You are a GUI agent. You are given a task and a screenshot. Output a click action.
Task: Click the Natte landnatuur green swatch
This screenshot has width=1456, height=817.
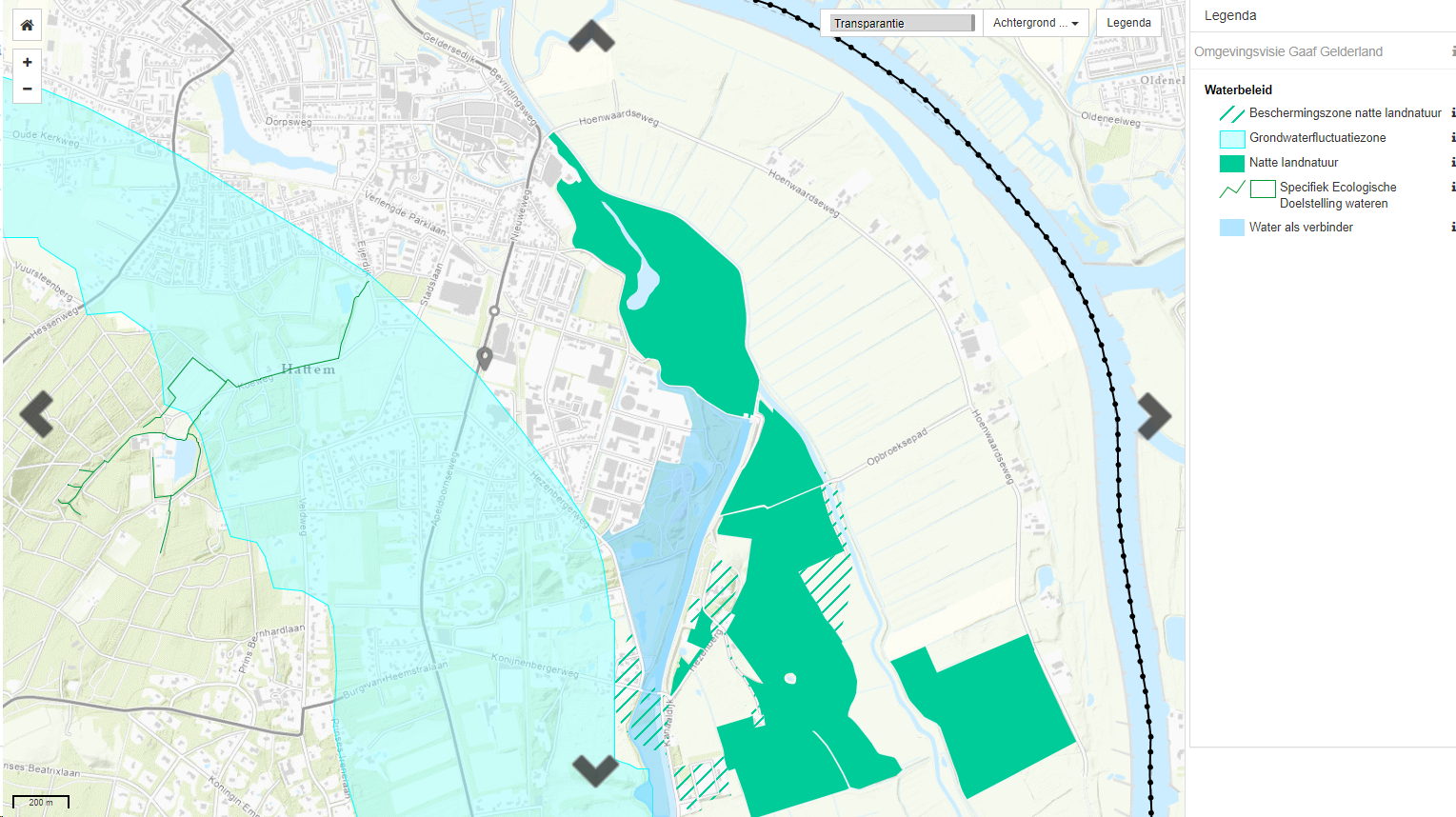1232,163
